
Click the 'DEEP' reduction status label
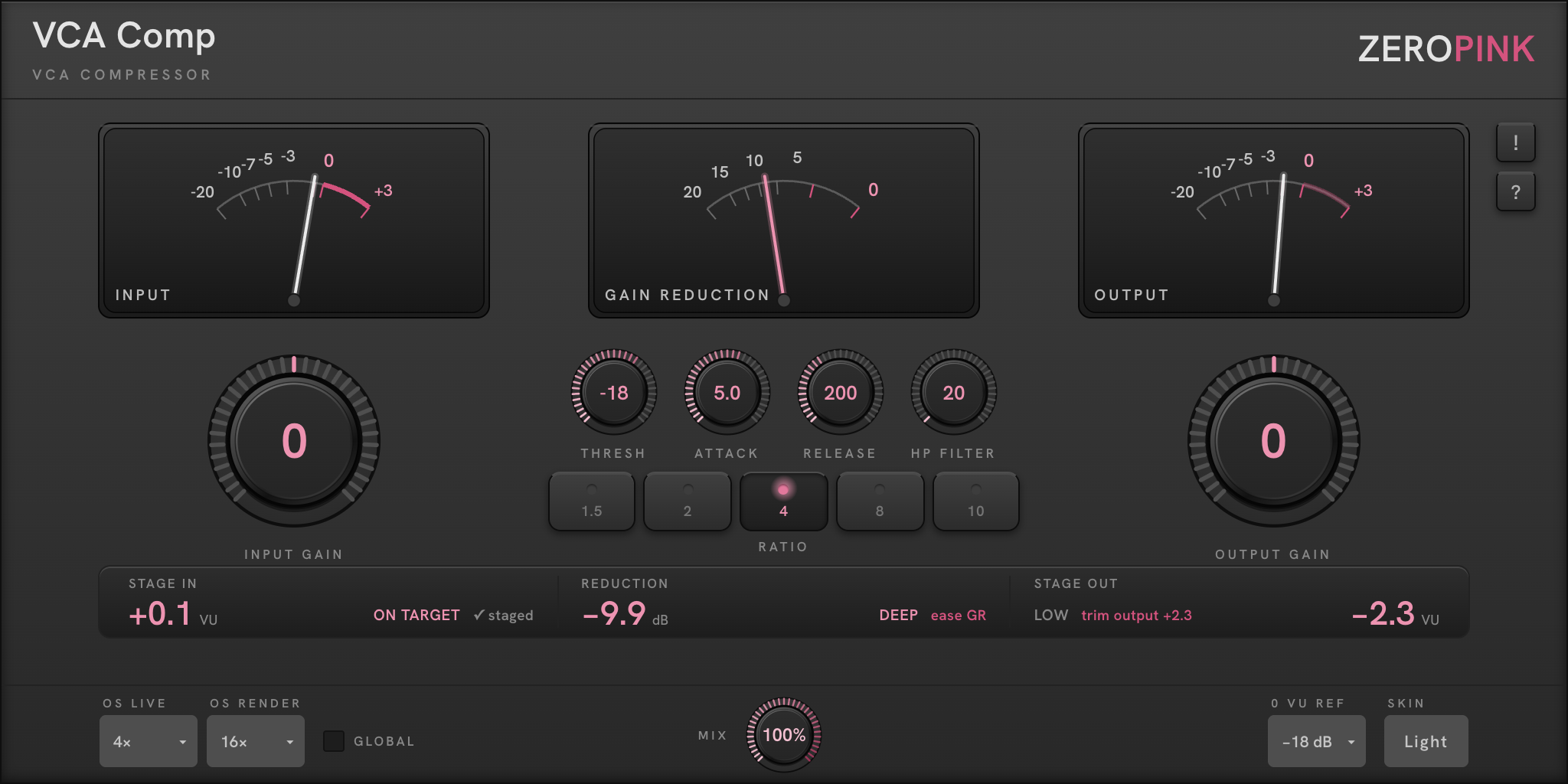(898, 616)
